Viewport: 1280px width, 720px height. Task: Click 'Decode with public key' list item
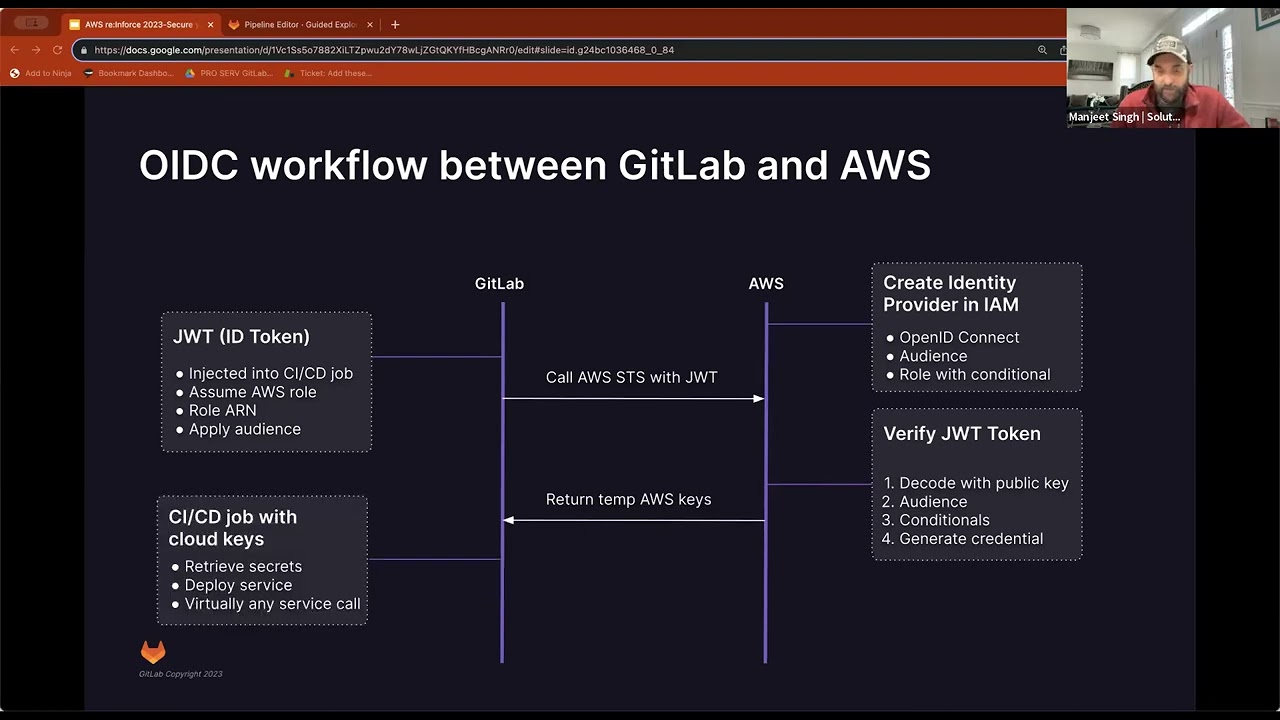(x=984, y=483)
